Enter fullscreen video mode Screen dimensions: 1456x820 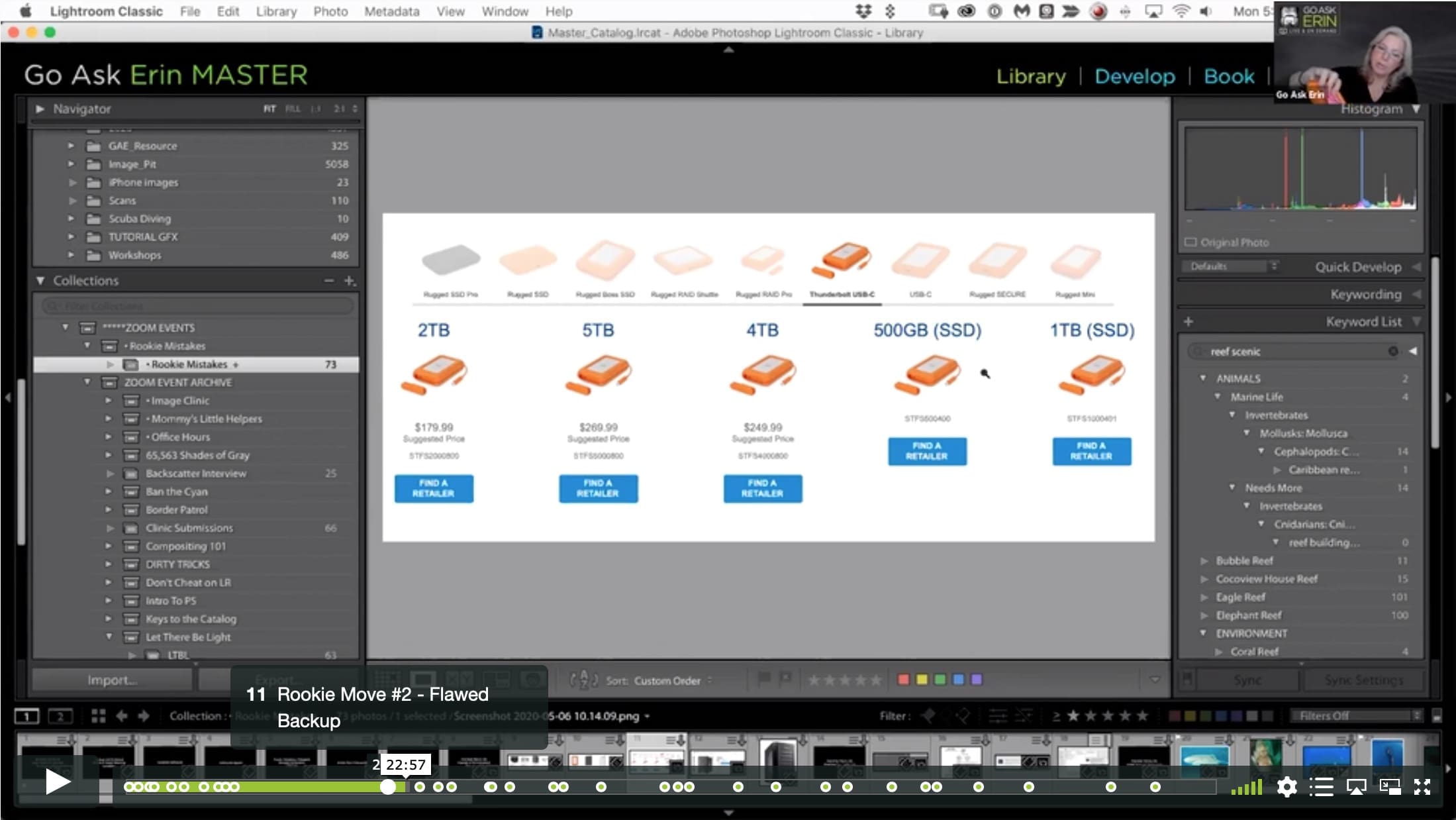click(1422, 786)
